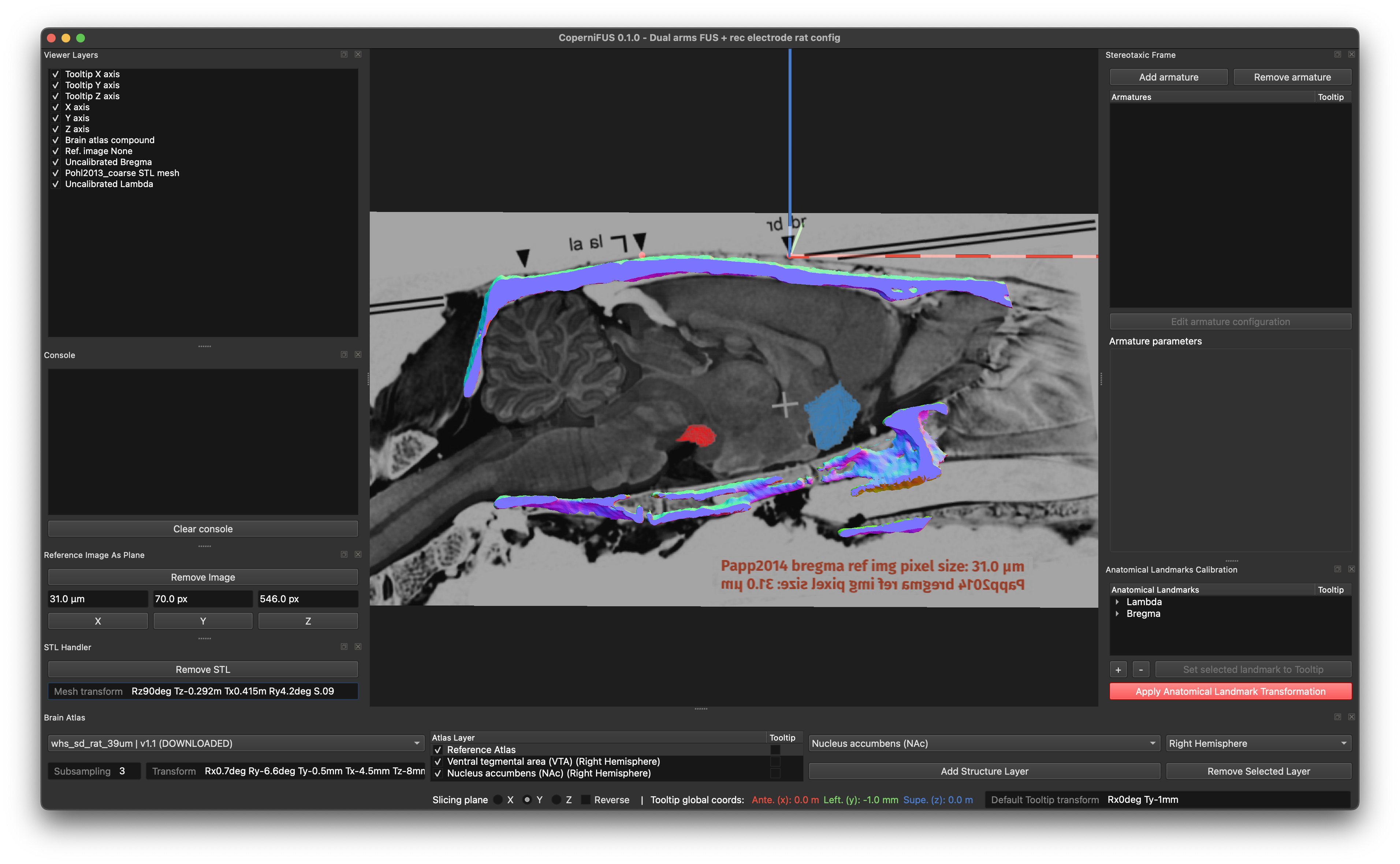Float the Stereotaxic Frame panel
1400x864 pixels.
tap(1338, 54)
